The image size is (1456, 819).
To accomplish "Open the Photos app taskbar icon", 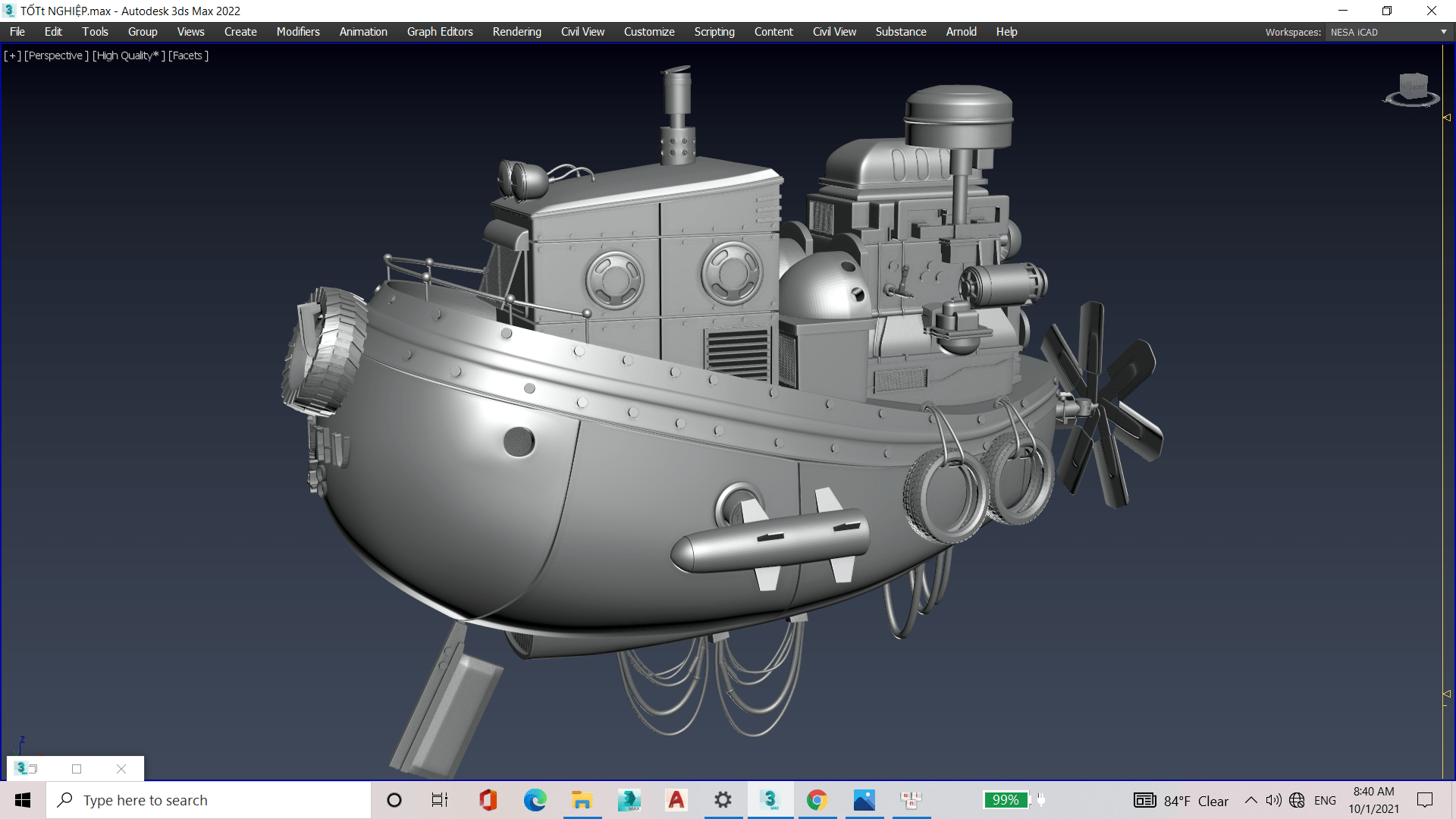I will 864,800.
